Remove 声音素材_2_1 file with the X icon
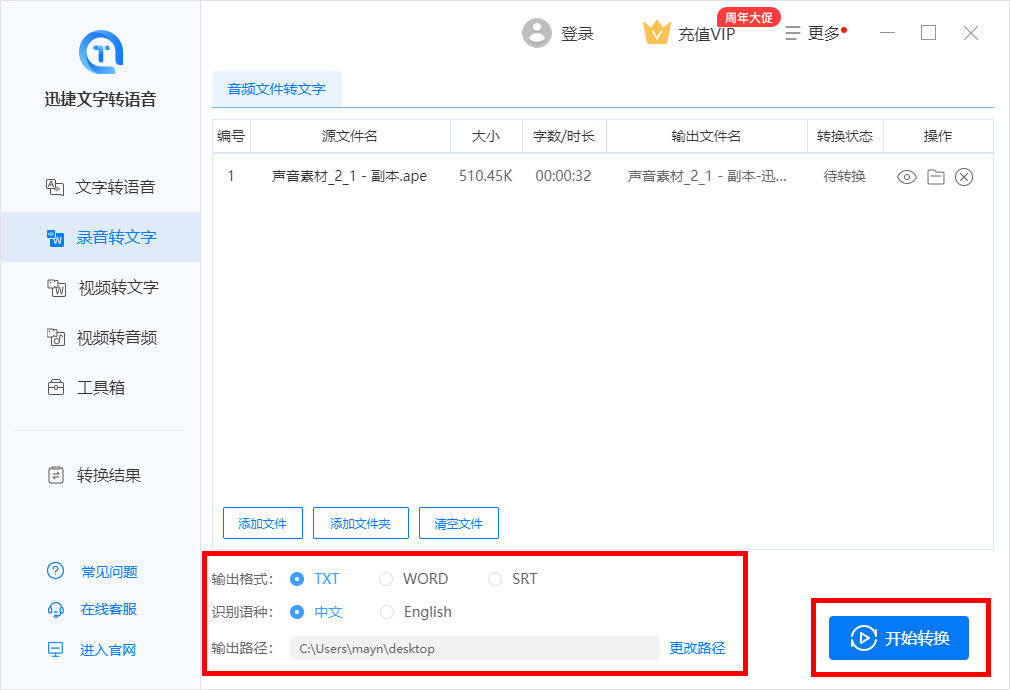Viewport: 1010px width, 690px height. [964, 177]
